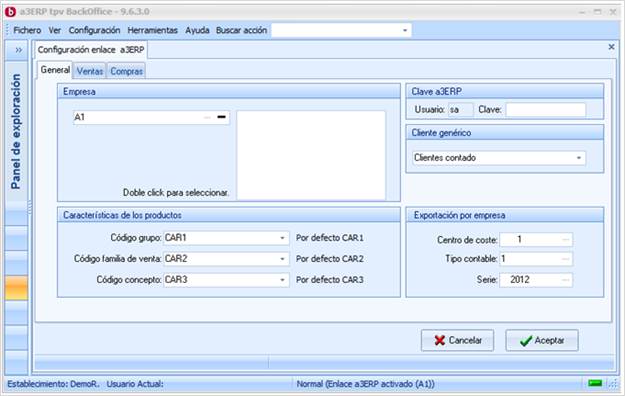Open the Ver menu
The height and width of the screenshot is (396, 625).
tap(55, 30)
